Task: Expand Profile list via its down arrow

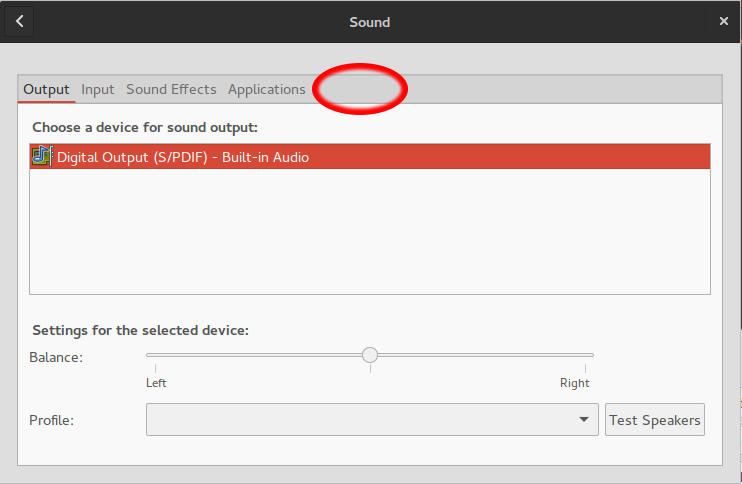Action: [584, 420]
